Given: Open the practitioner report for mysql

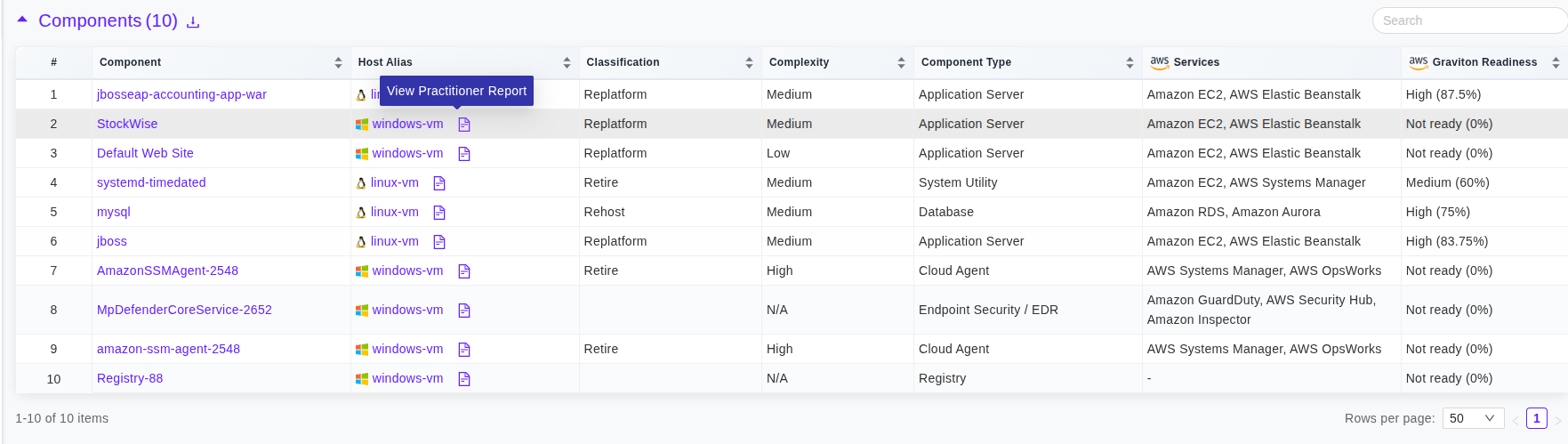Looking at the screenshot, I should (439, 213).
